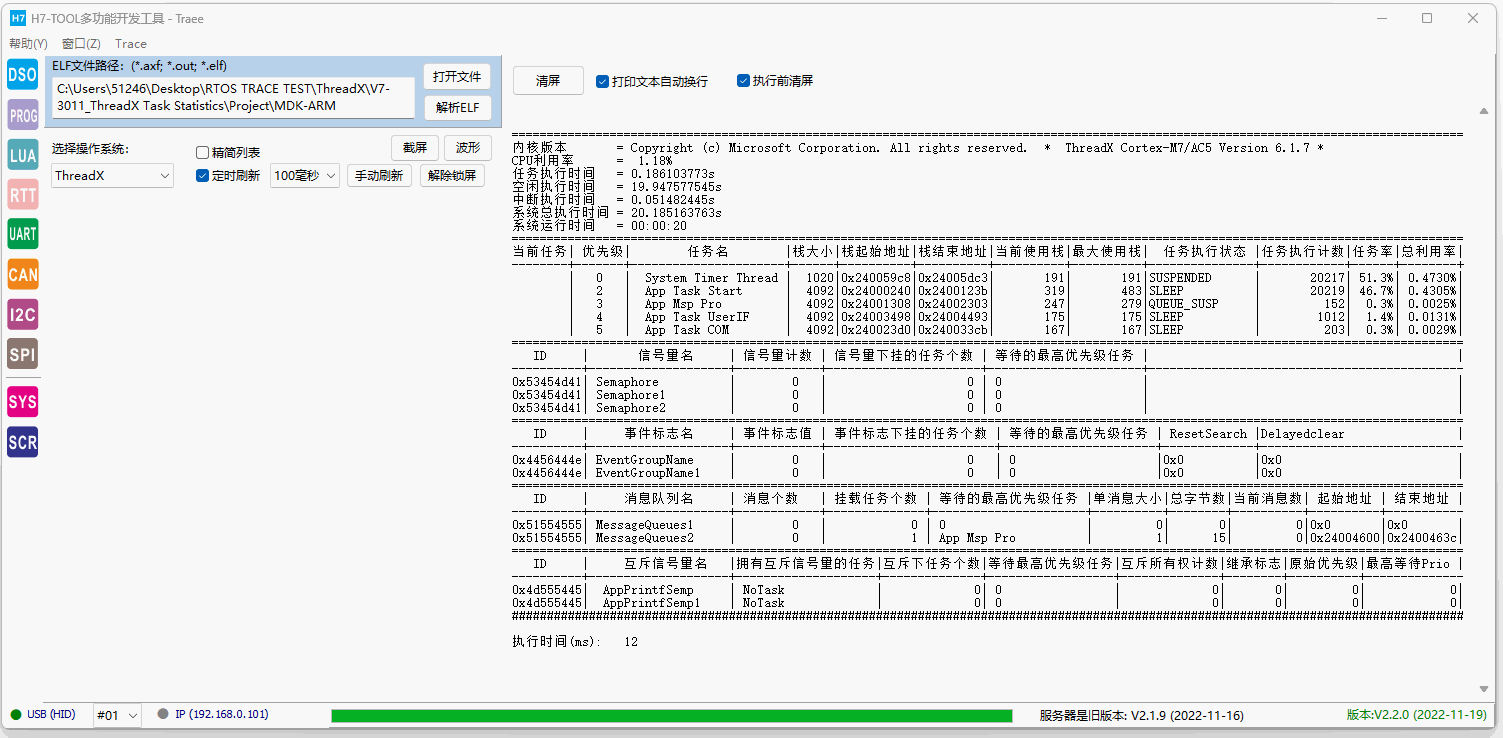
Task: Click the 系统运行时间 00:00:20 line
Action: point(600,226)
